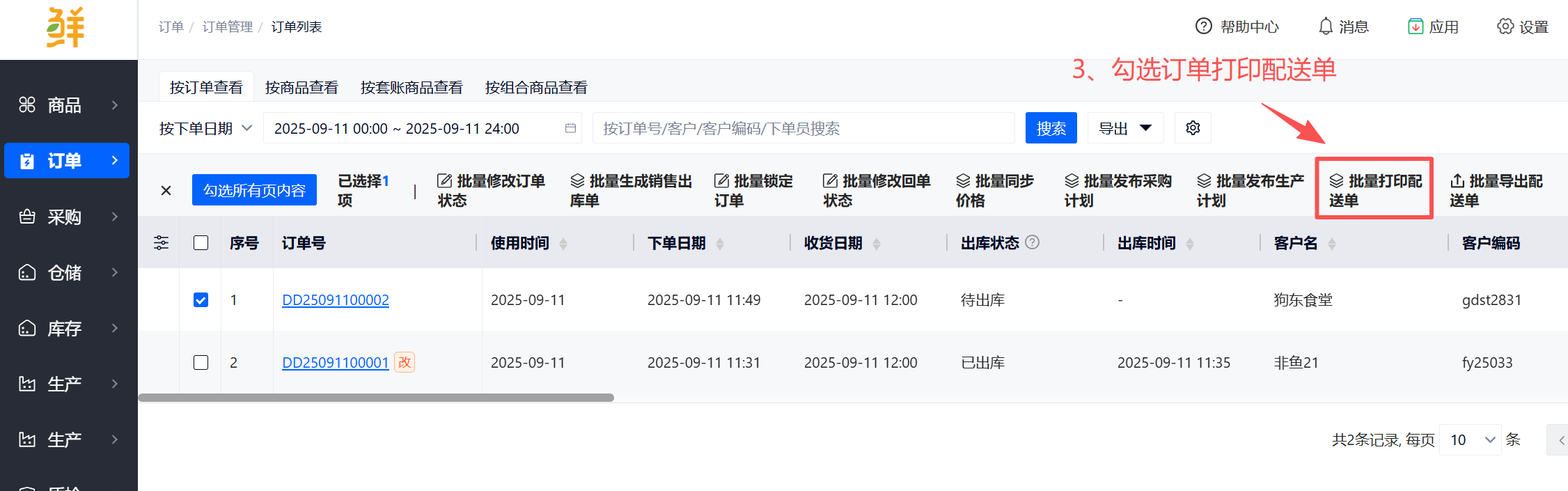Click the order search input field
This screenshot has width=1568, height=491.
(803, 129)
